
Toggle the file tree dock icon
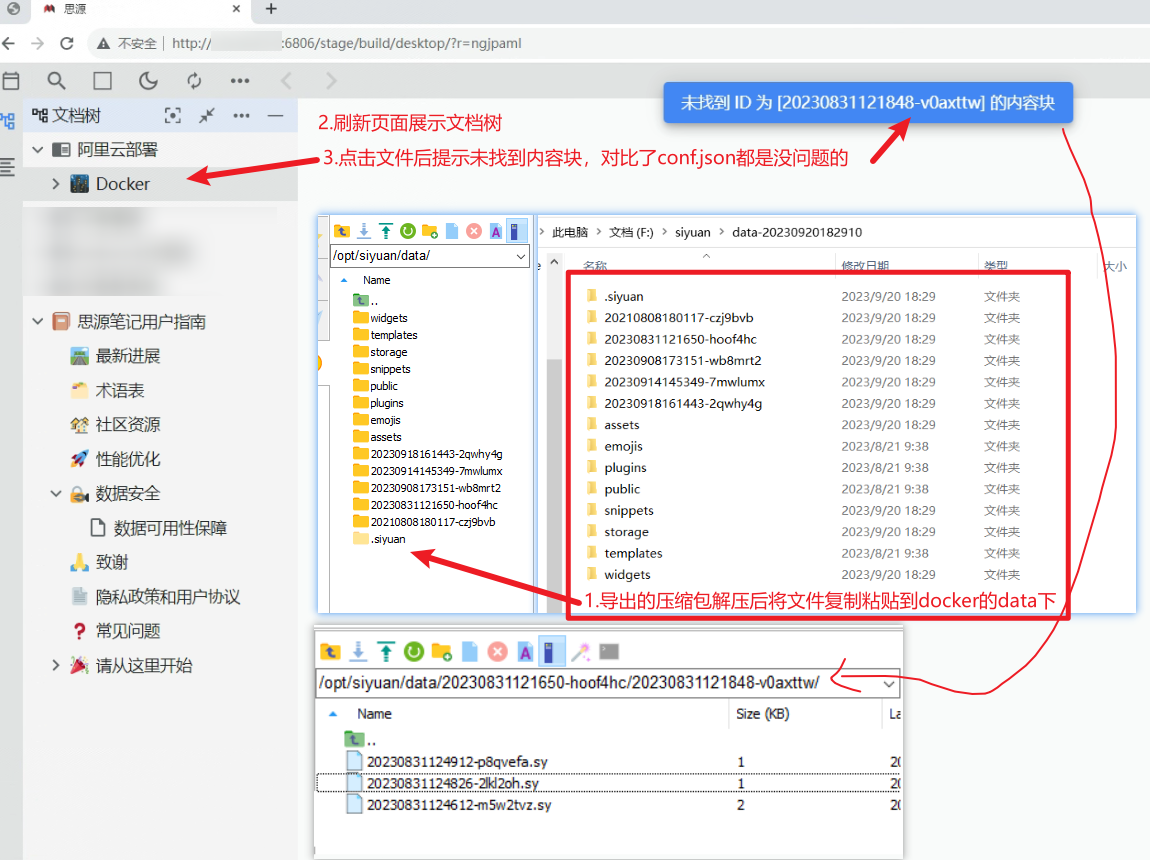8,121
